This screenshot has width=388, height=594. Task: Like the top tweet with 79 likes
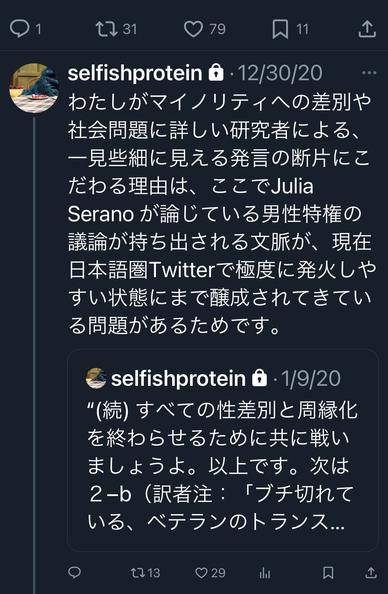point(205,29)
